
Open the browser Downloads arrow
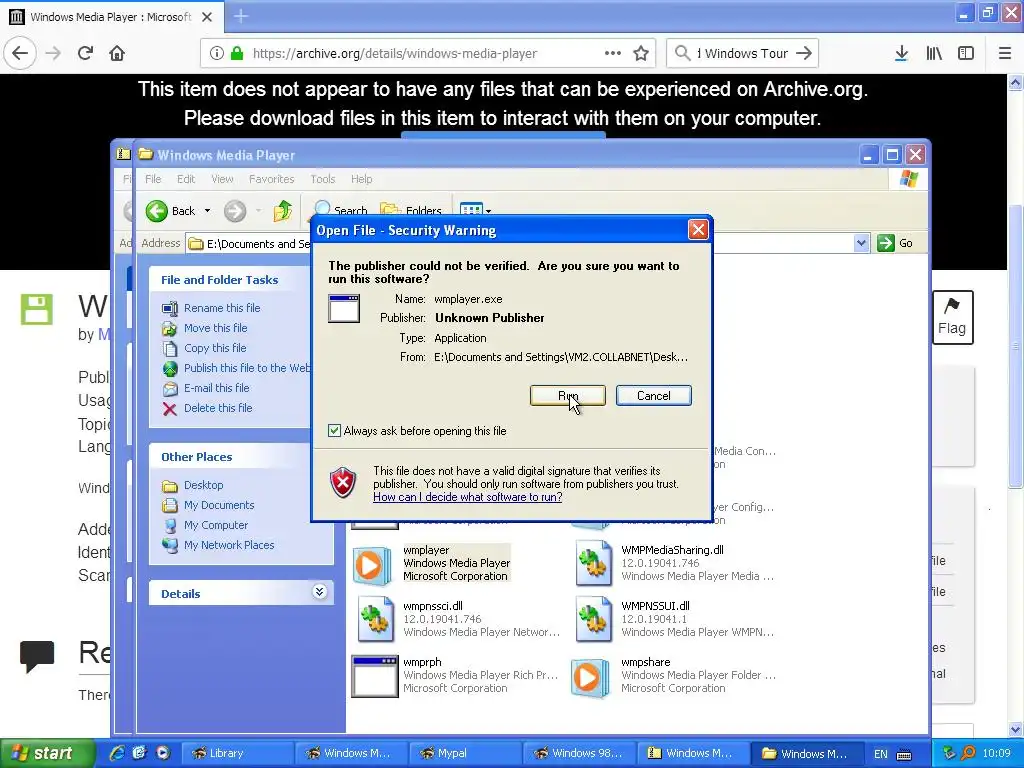(x=901, y=54)
